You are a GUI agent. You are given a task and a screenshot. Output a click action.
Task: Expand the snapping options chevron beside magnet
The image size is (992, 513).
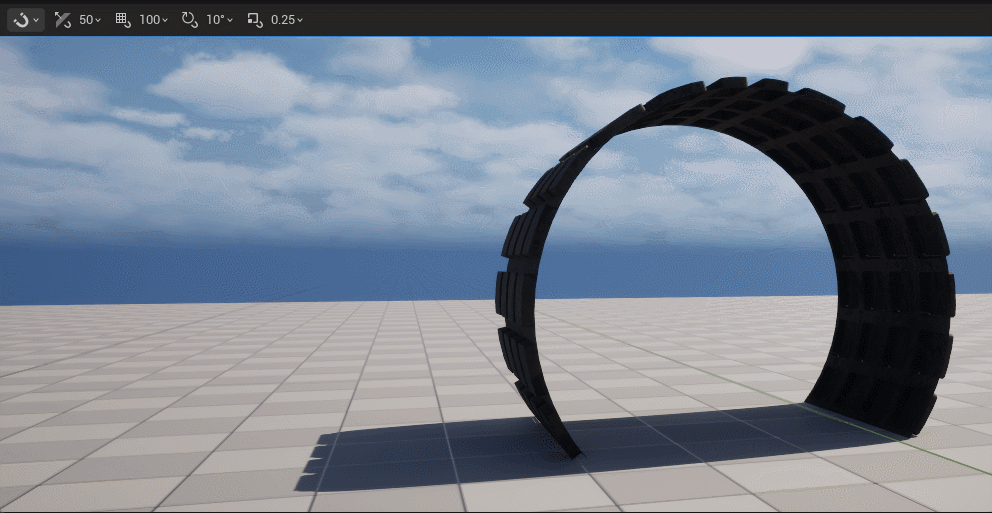coord(36,20)
